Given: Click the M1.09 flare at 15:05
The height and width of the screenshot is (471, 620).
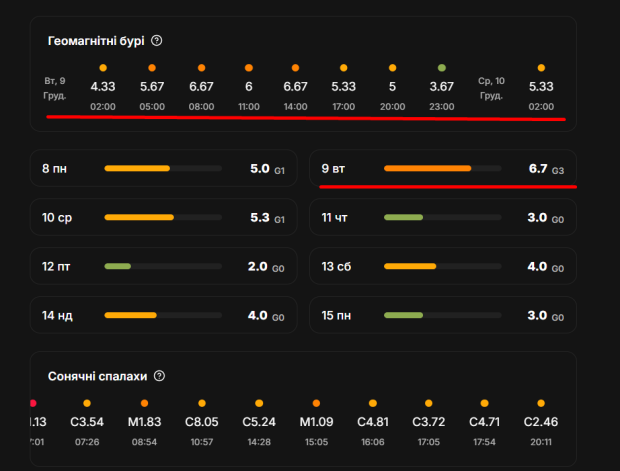Looking at the screenshot, I should 315,422.
